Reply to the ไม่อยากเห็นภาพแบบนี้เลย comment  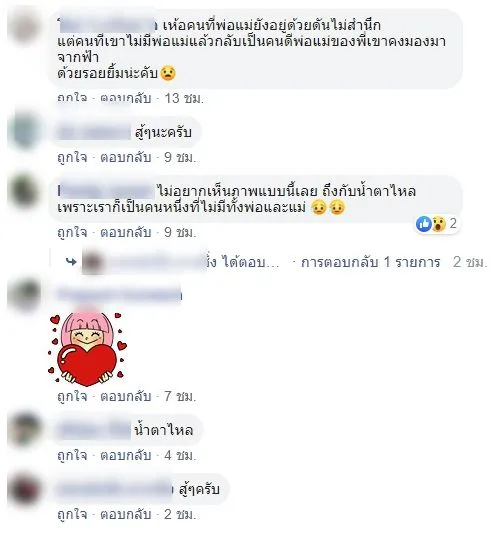(125, 233)
